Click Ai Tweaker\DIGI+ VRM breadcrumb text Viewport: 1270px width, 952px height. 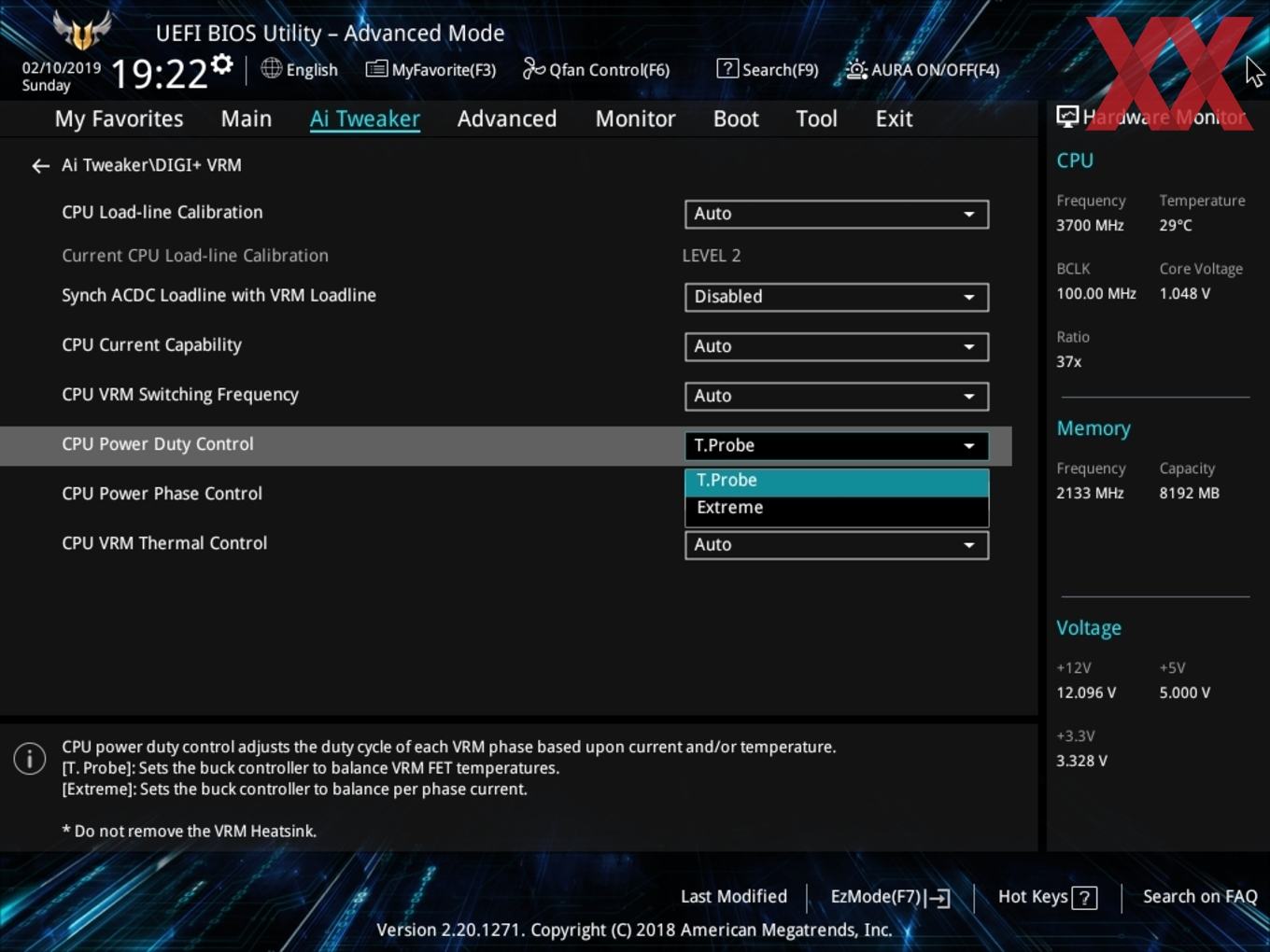tap(151, 165)
